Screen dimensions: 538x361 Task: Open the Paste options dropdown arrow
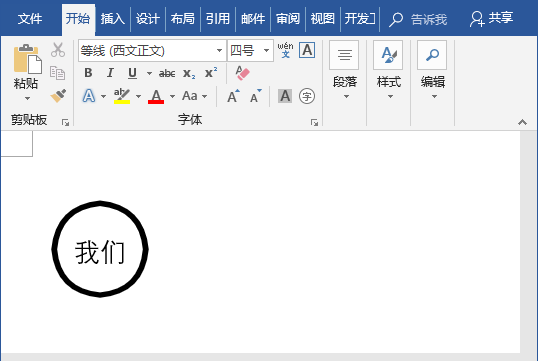(27, 98)
